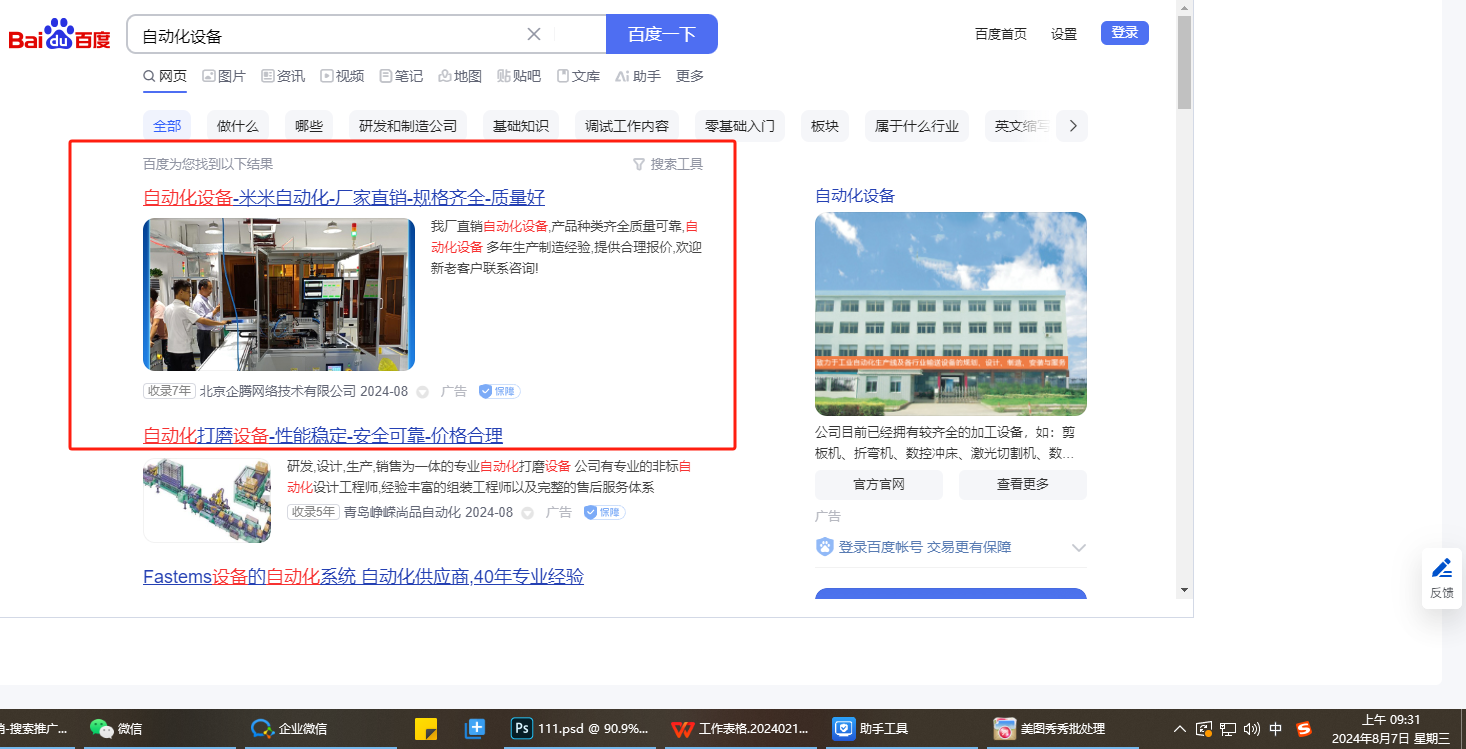This screenshot has width=1466, height=749.
Task: Click the page scrollbar down arrow
Action: [x=1185, y=590]
